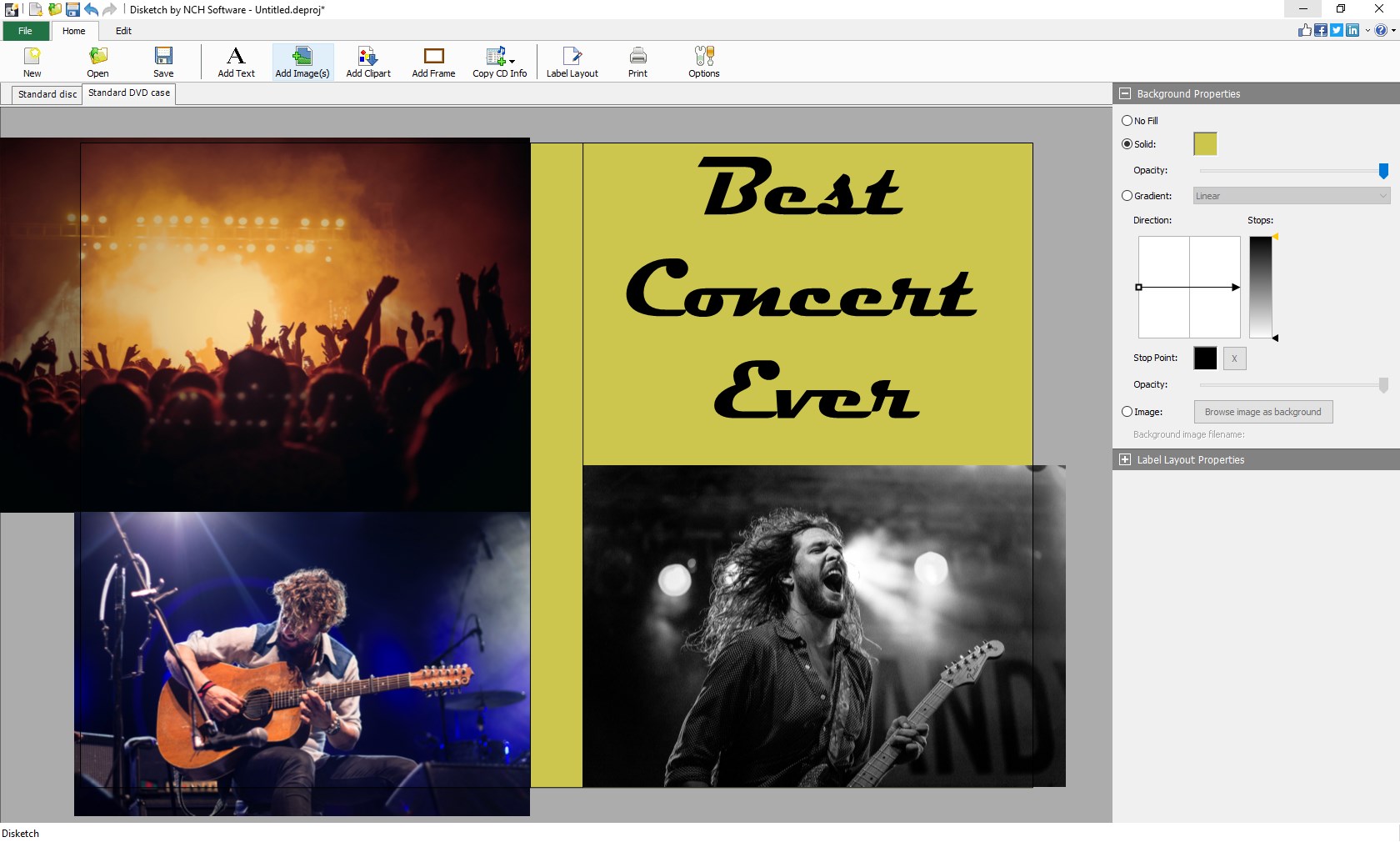
Task: Share via the Facebook icon
Action: (1321, 30)
